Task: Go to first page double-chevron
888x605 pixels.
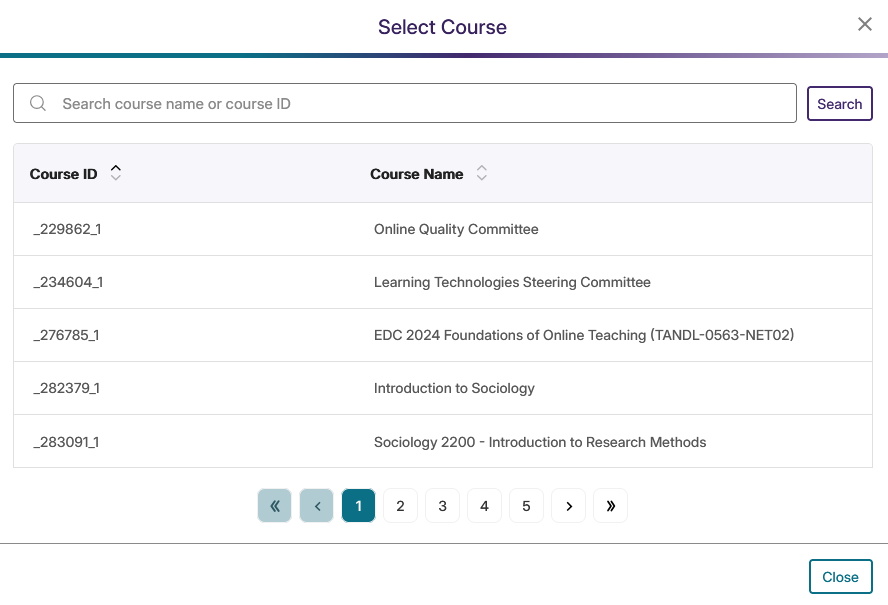Action: click(x=275, y=505)
